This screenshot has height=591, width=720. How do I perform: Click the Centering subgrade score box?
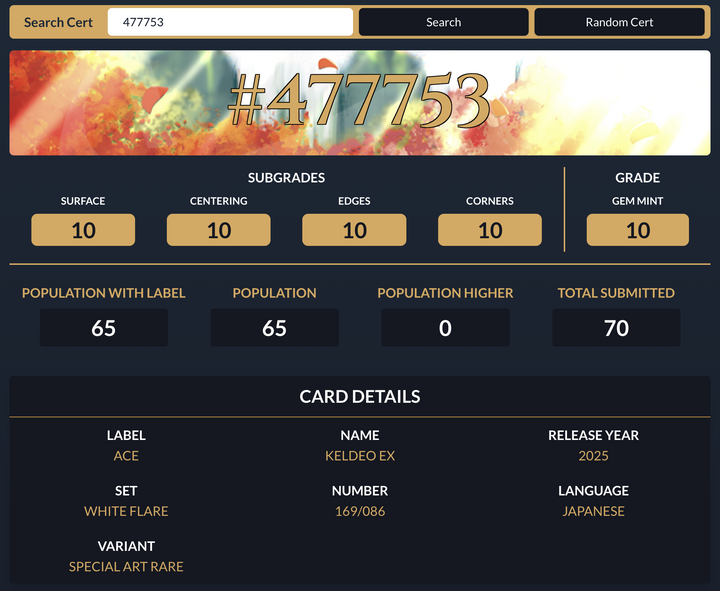pyautogui.click(x=218, y=230)
